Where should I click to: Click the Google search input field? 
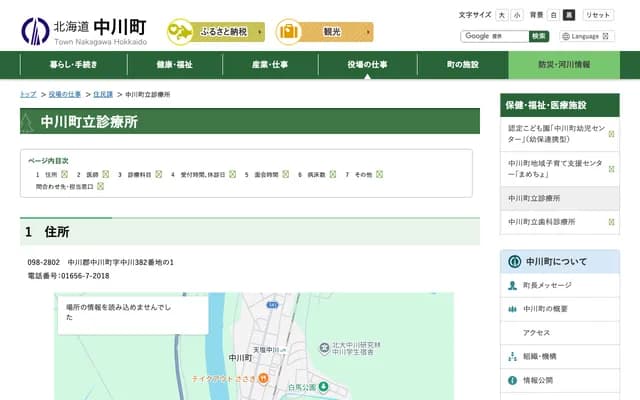pos(494,36)
